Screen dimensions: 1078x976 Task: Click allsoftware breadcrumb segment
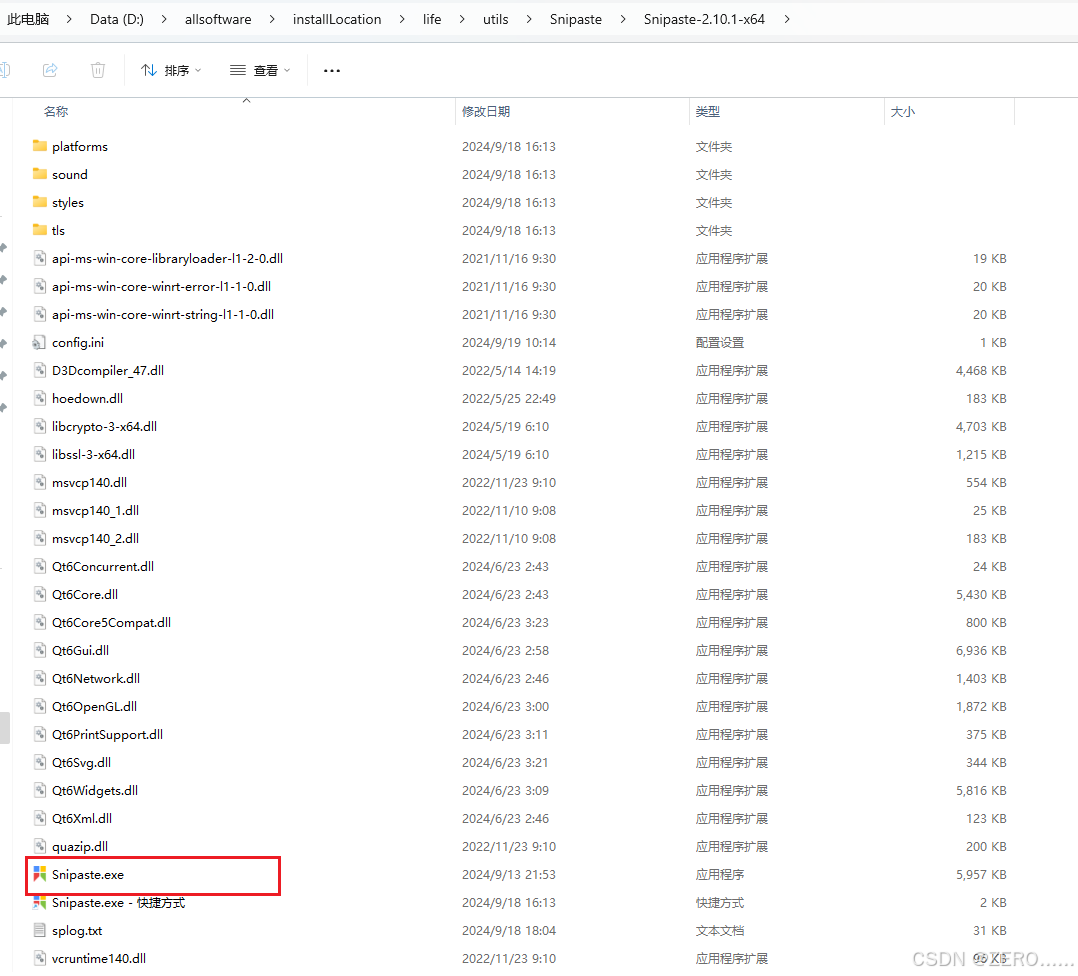[x=218, y=19]
